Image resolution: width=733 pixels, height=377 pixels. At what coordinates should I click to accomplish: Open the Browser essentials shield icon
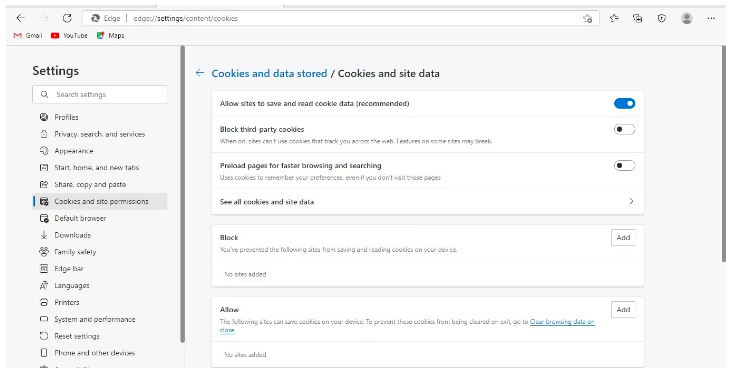click(661, 18)
